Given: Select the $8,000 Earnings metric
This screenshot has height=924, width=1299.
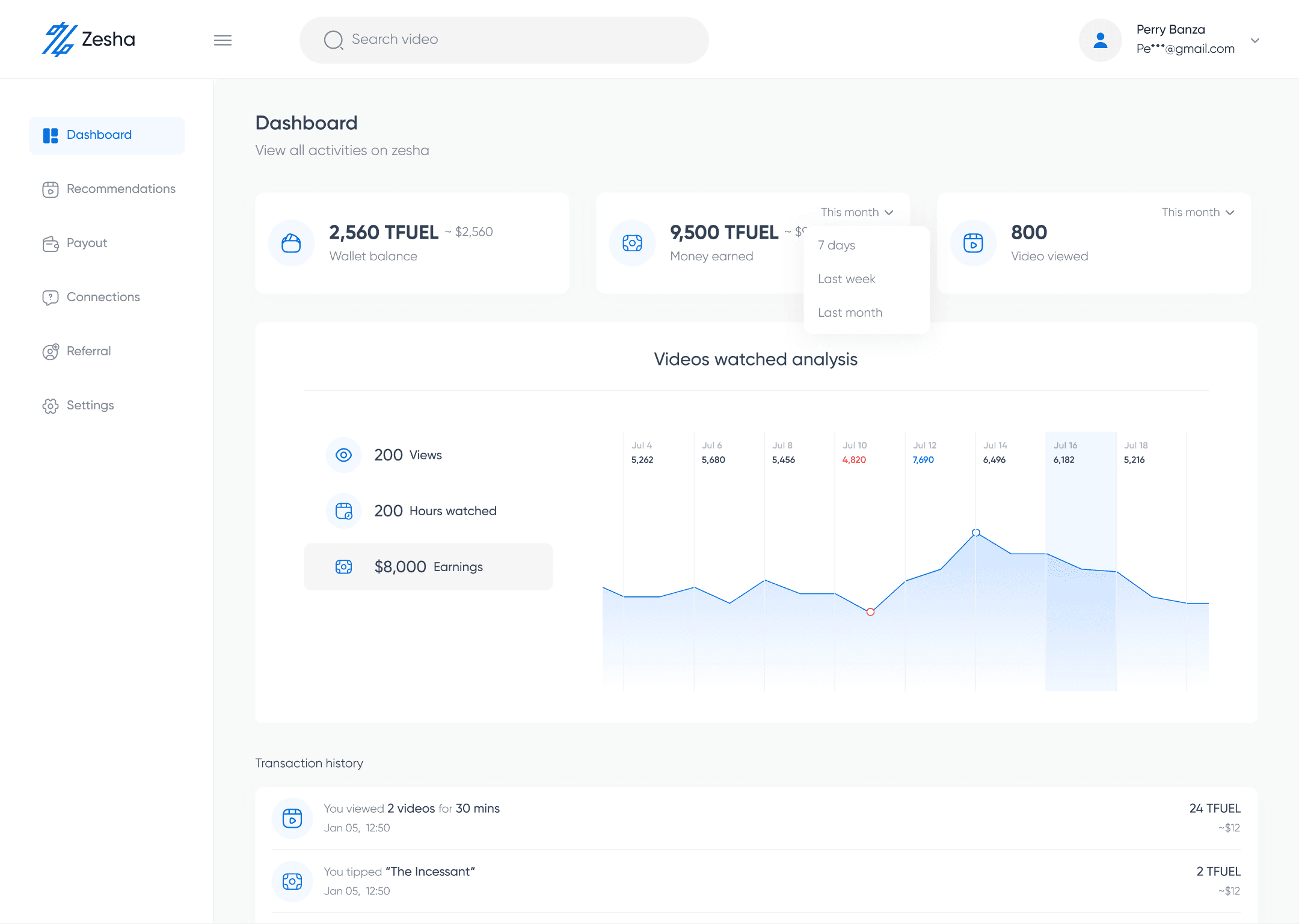Looking at the screenshot, I should tap(428, 567).
